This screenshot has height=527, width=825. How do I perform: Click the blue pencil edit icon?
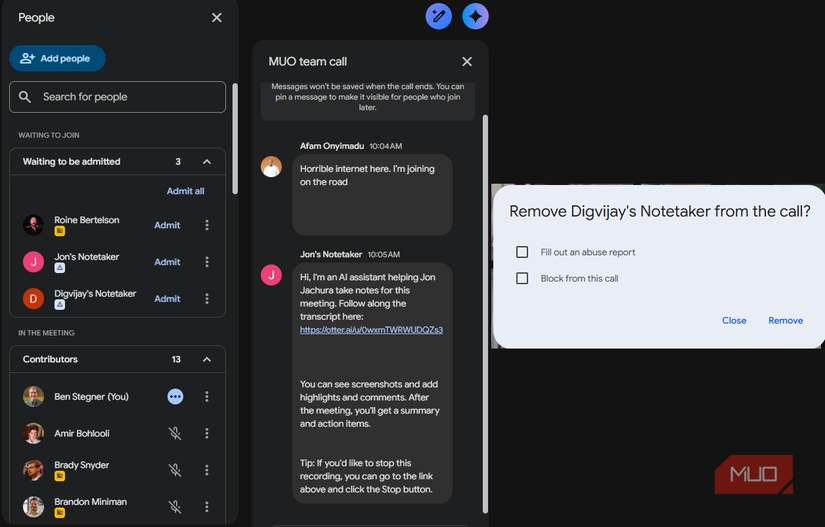point(438,16)
